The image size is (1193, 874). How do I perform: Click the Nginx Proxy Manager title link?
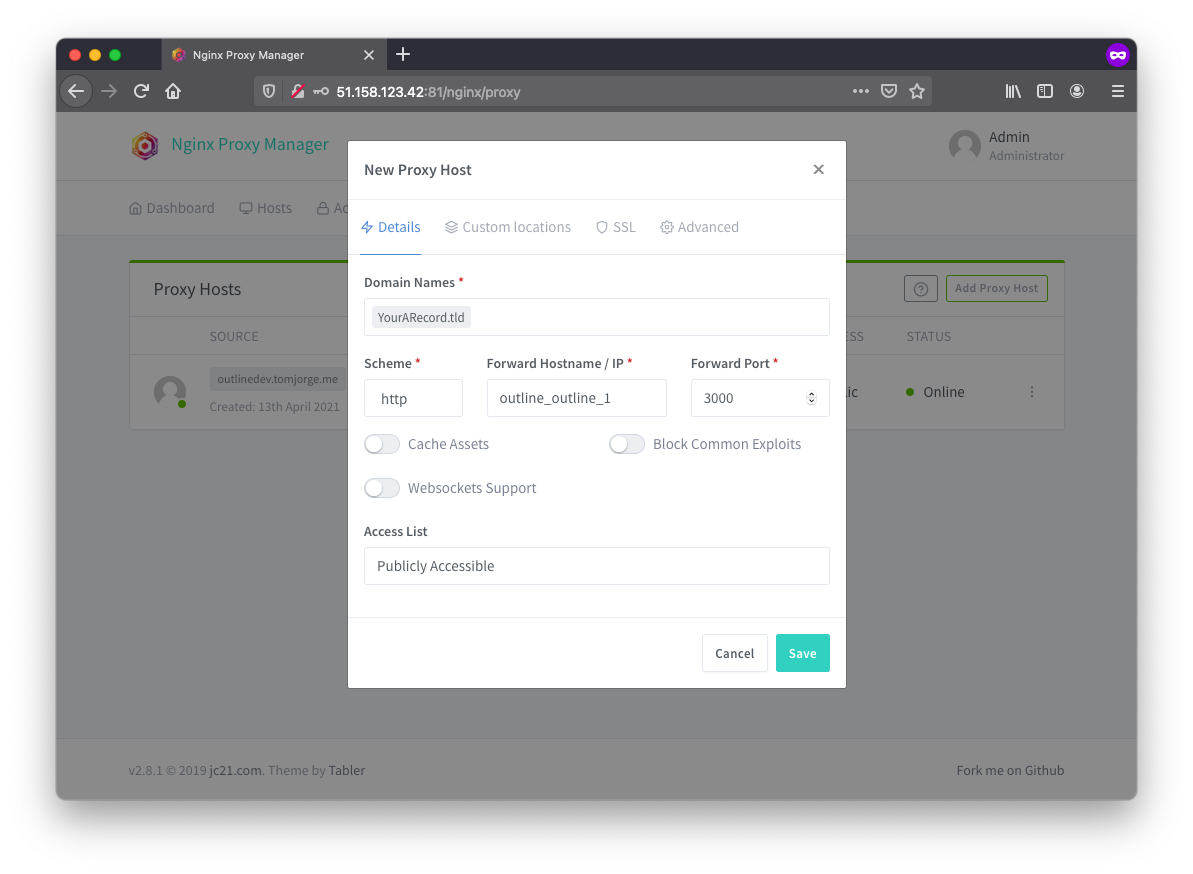(250, 145)
